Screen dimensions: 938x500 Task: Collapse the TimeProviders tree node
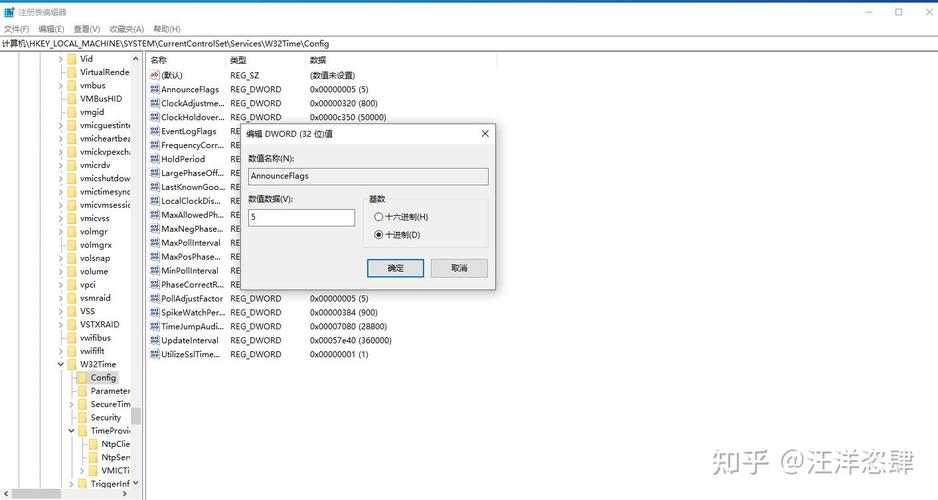pyautogui.click(x=72, y=431)
